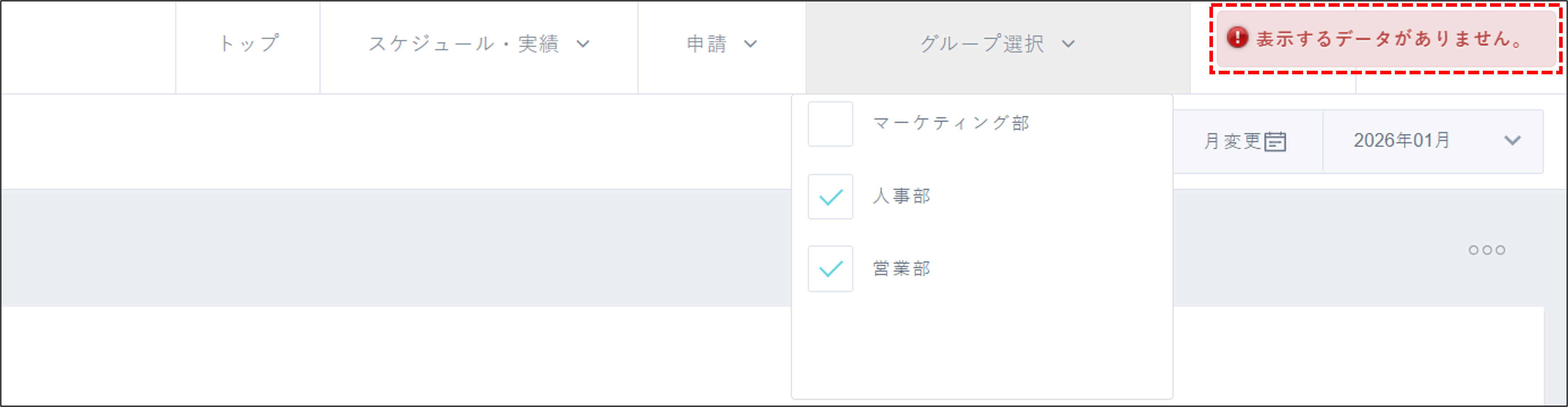Image resolution: width=1568 pixels, height=407 pixels.
Task: Disable the 営業部 selection
Action: point(830,269)
